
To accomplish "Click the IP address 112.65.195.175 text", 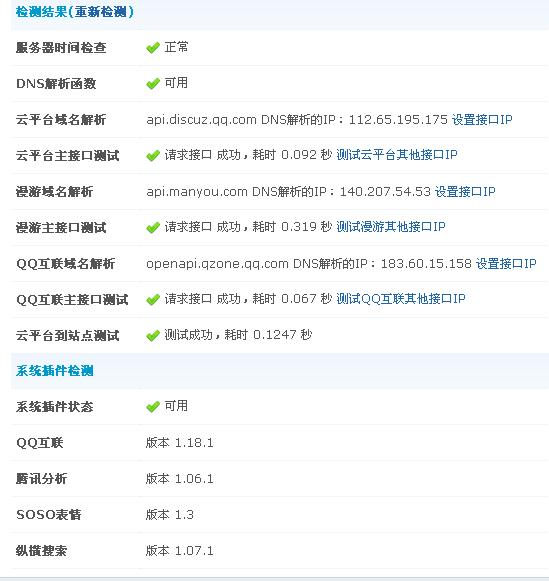I will point(398,120).
